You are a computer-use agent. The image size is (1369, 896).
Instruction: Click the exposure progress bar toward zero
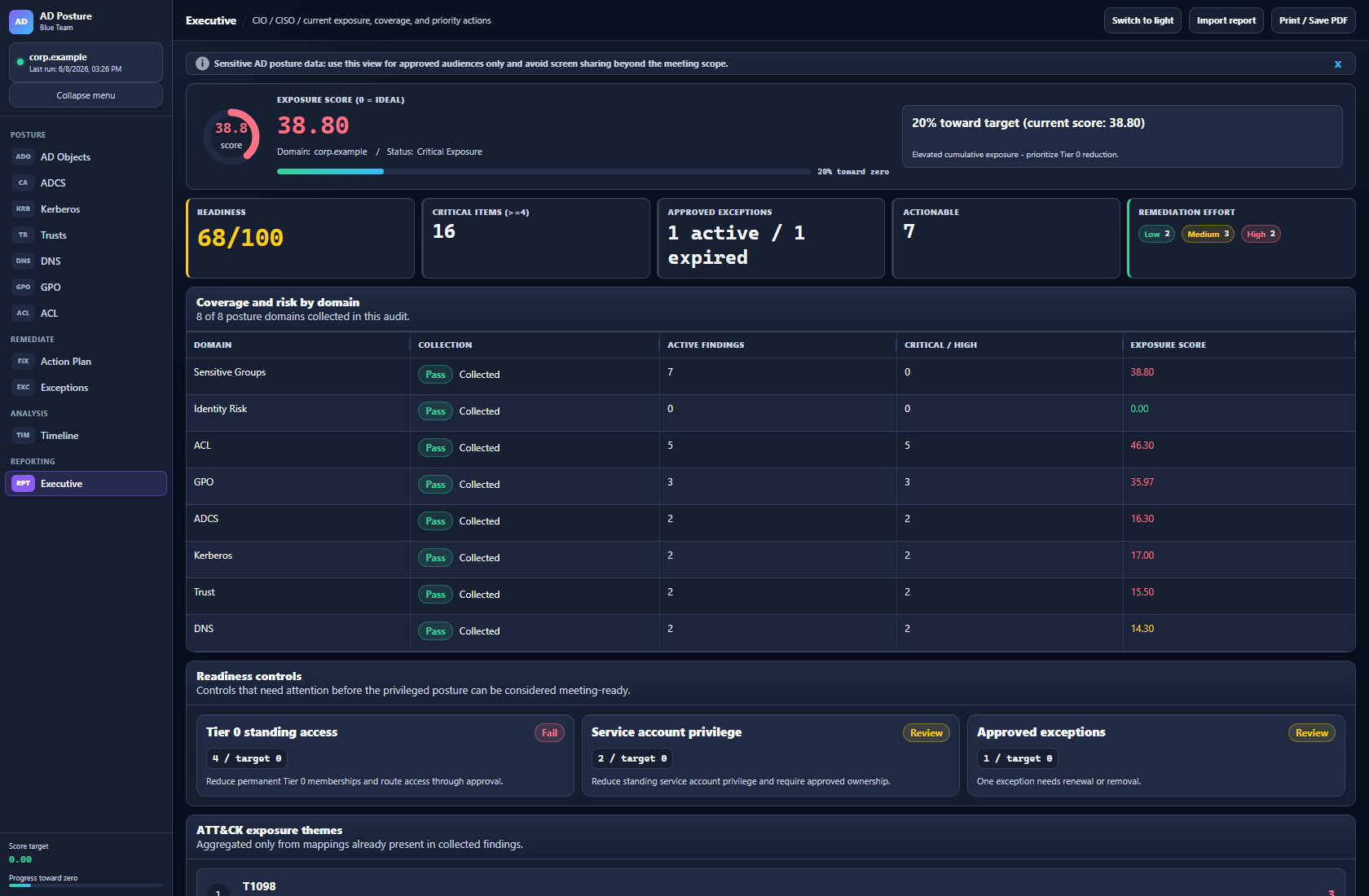pos(544,171)
